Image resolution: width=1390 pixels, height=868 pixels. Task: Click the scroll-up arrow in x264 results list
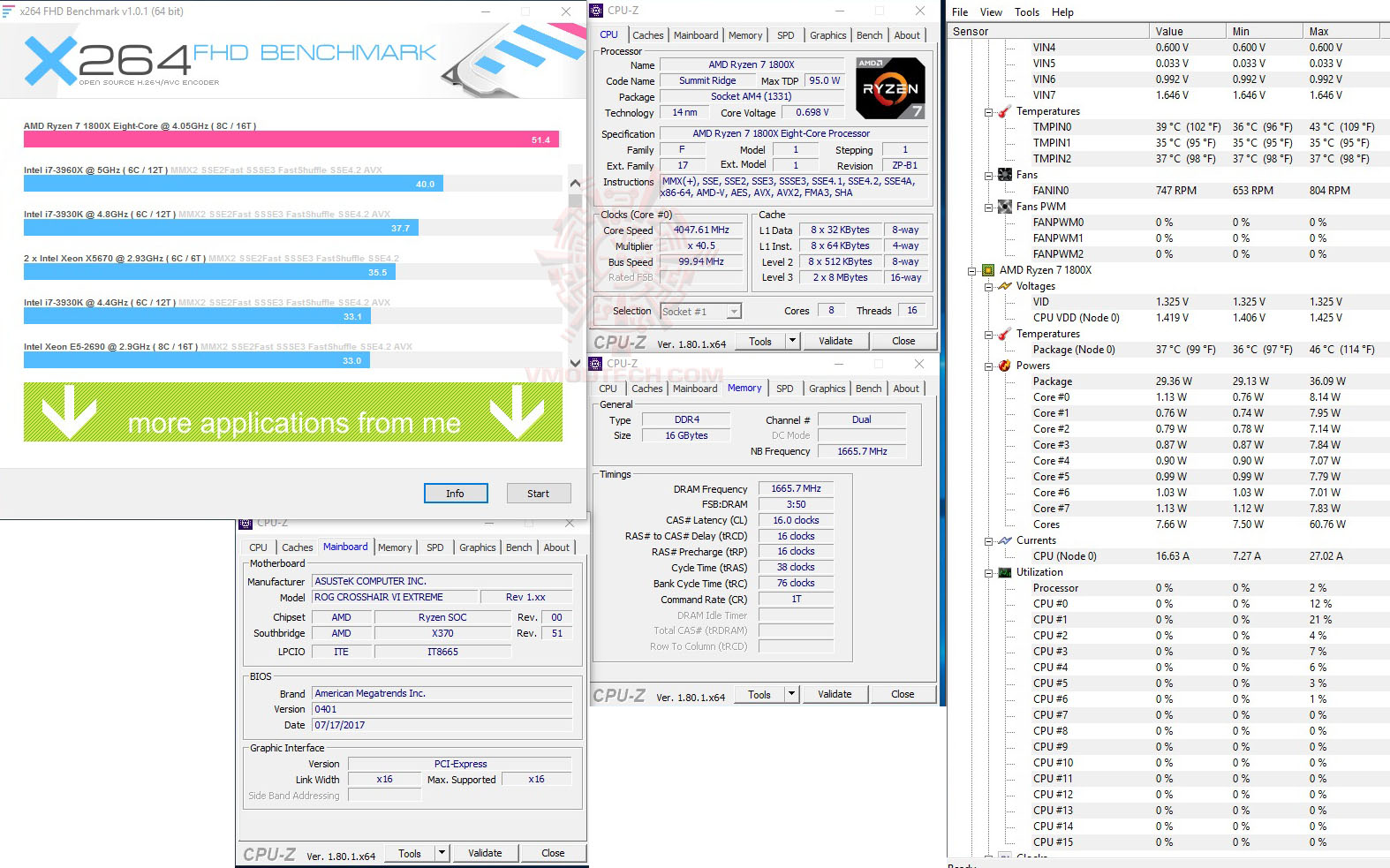coord(575,184)
